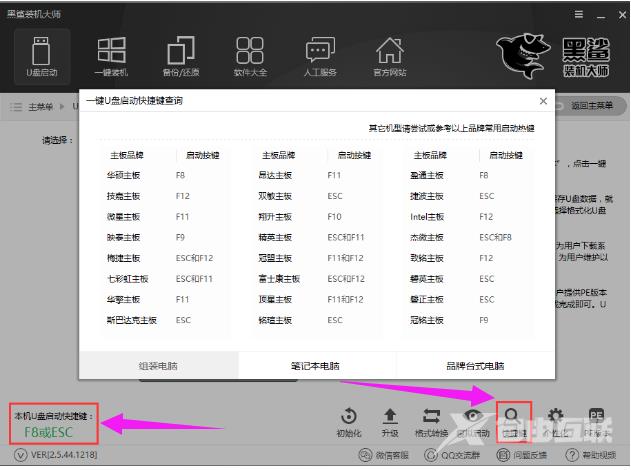Click the F10 key for 翔升主板
Image resolution: width=631 pixels, height=470 pixels.
pyautogui.click(x=334, y=217)
